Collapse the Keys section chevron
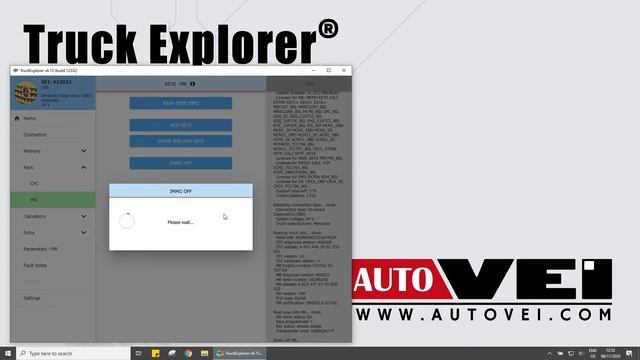640x360 pixels. [83, 167]
